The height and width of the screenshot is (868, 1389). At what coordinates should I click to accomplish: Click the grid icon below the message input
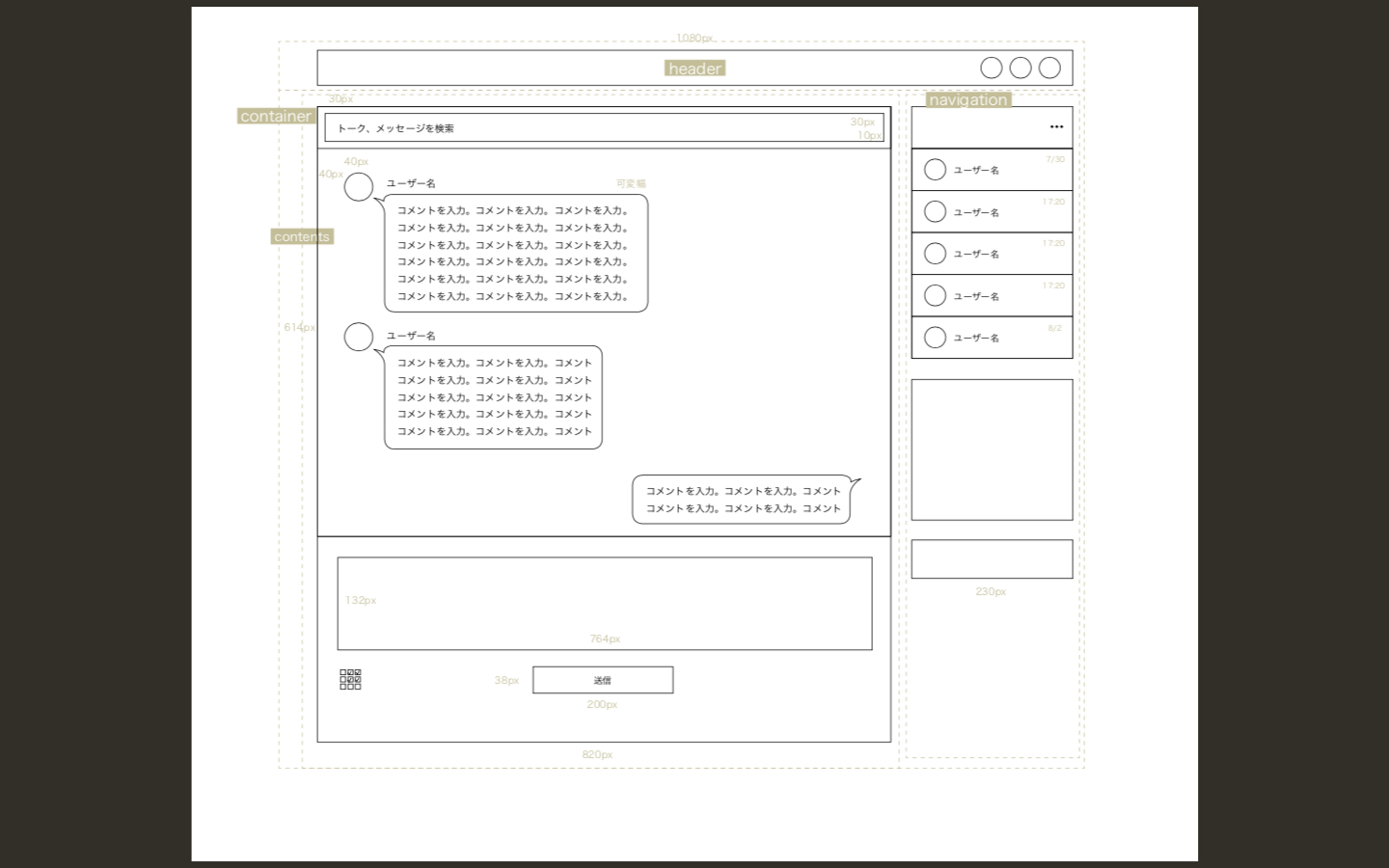coord(350,679)
